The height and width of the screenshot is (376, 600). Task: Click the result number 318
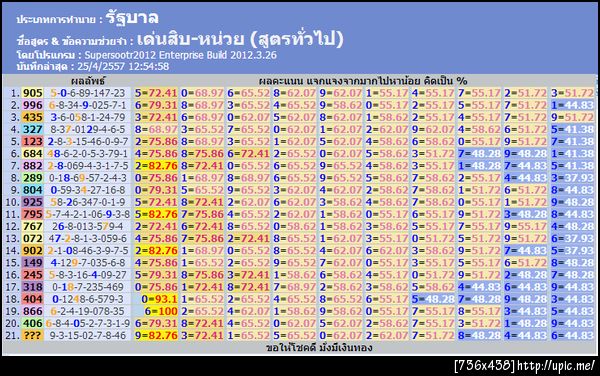coord(32,287)
